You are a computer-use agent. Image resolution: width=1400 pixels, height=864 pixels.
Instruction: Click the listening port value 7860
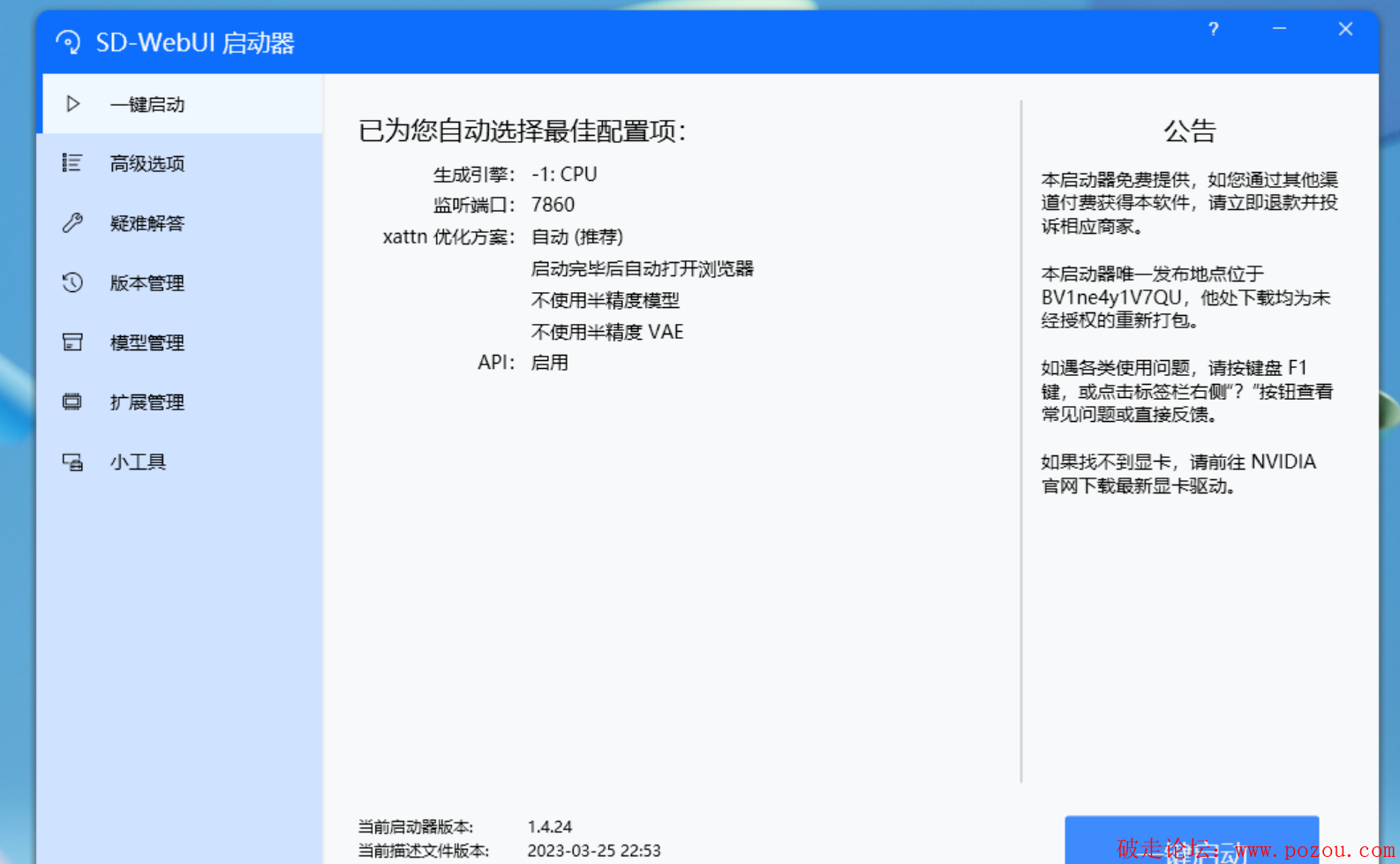pyautogui.click(x=553, y=205)
